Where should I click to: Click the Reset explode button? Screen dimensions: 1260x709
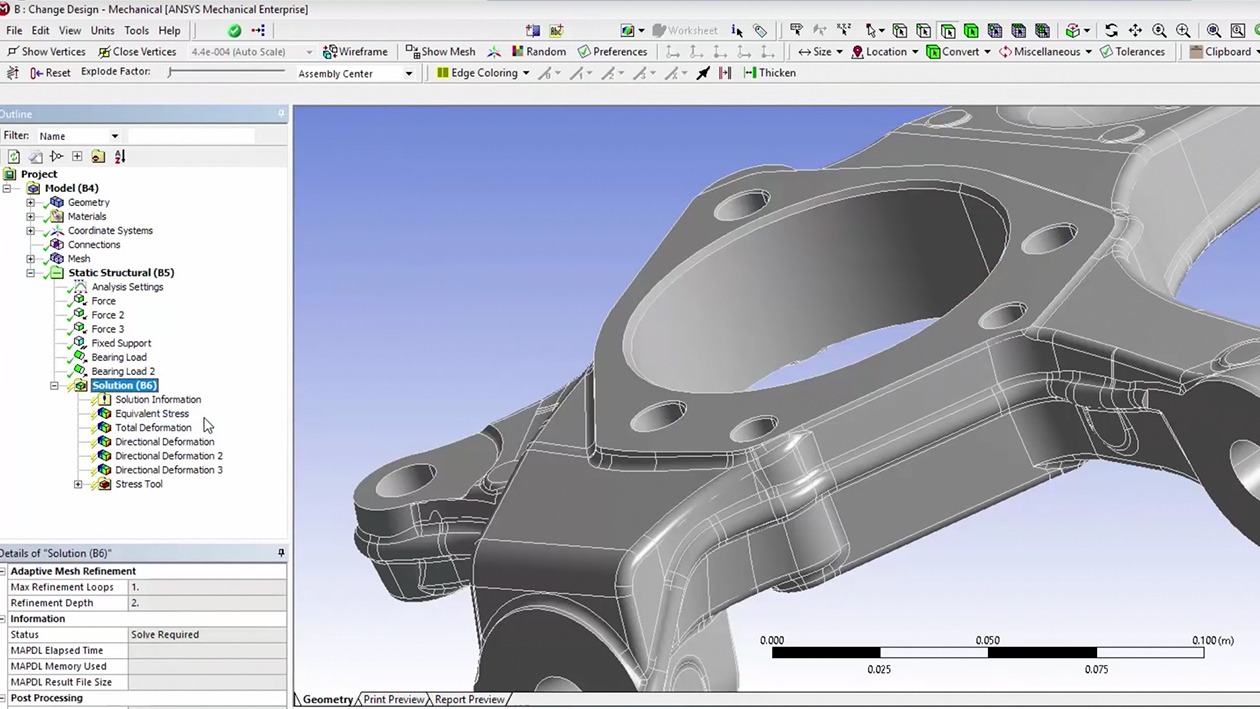point(50,73)
